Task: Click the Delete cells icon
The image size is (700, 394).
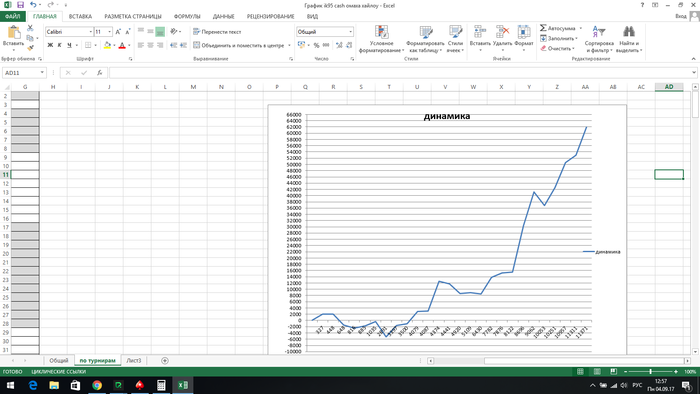Action: (502, 32)
